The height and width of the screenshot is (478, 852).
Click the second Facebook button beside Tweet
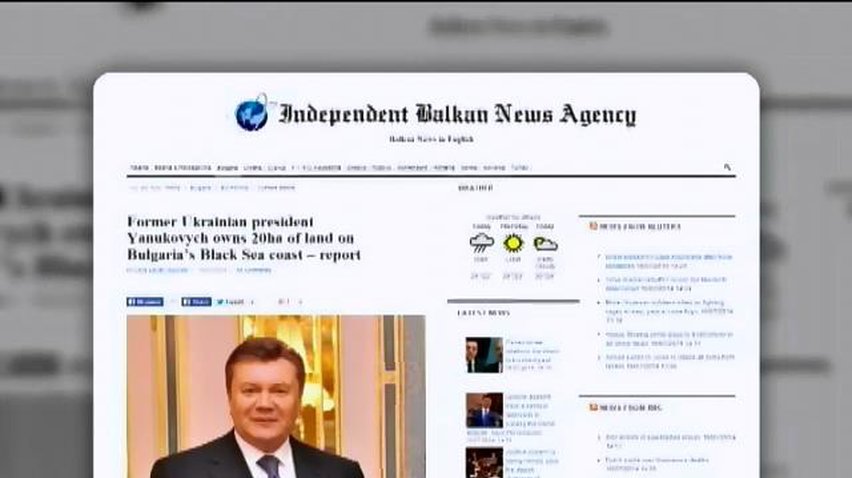196,301
